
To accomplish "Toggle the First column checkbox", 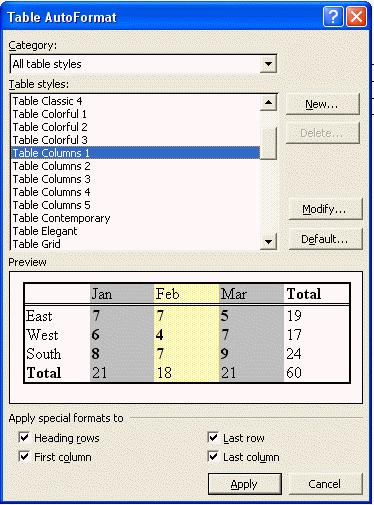I will (x=24, y=456).
